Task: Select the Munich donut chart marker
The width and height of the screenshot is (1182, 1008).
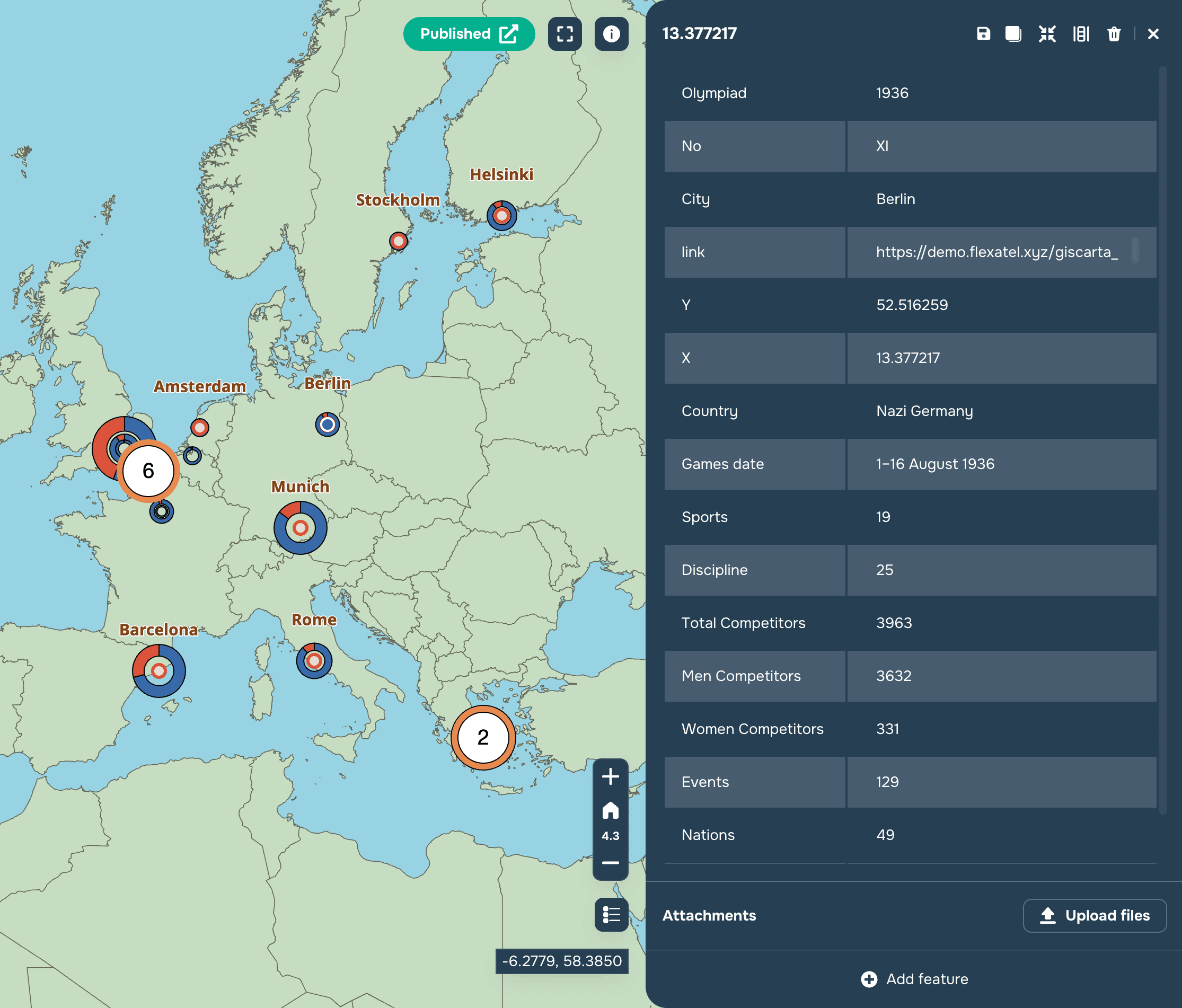Action: [x=300, y=528]
